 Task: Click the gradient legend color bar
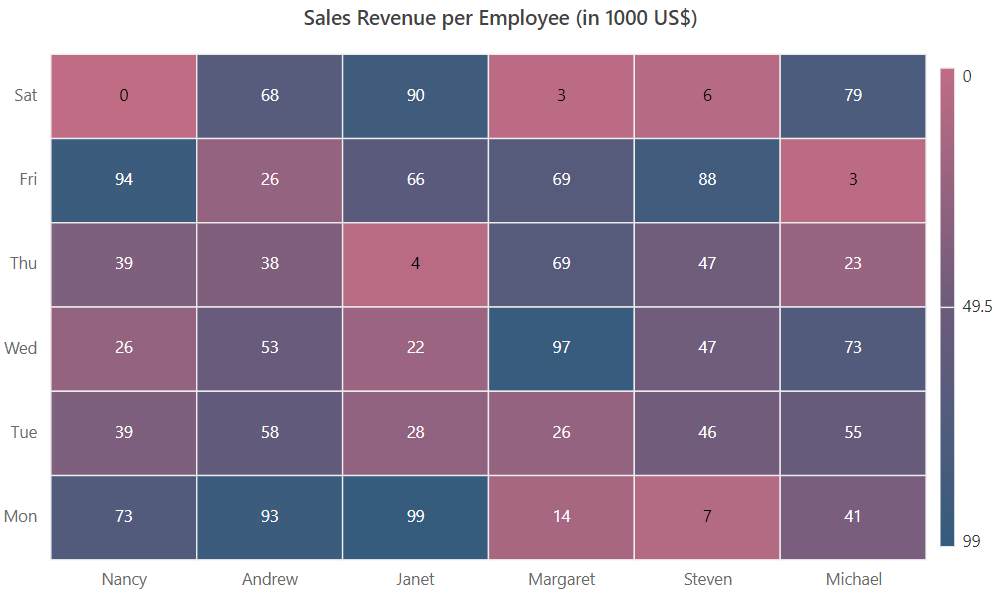(x=947, y=307)
